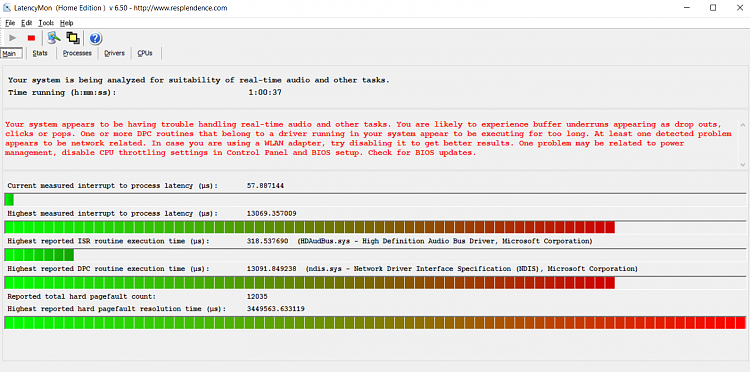Click the warning message scrollbar down arrow
750x372 pixels.
click(742, 164)
